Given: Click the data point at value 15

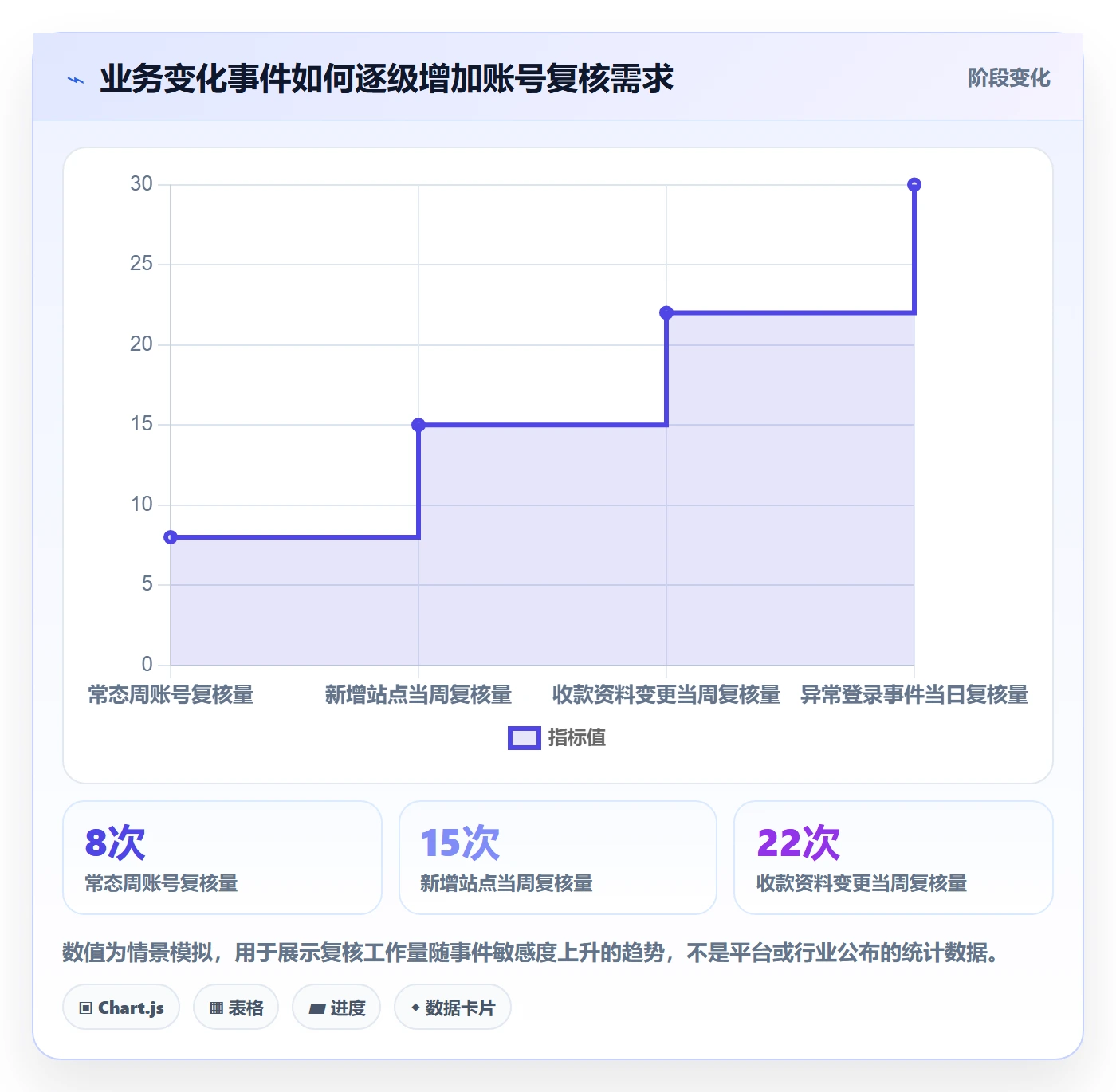Looking at the screenshot, I should click(418, 425).
